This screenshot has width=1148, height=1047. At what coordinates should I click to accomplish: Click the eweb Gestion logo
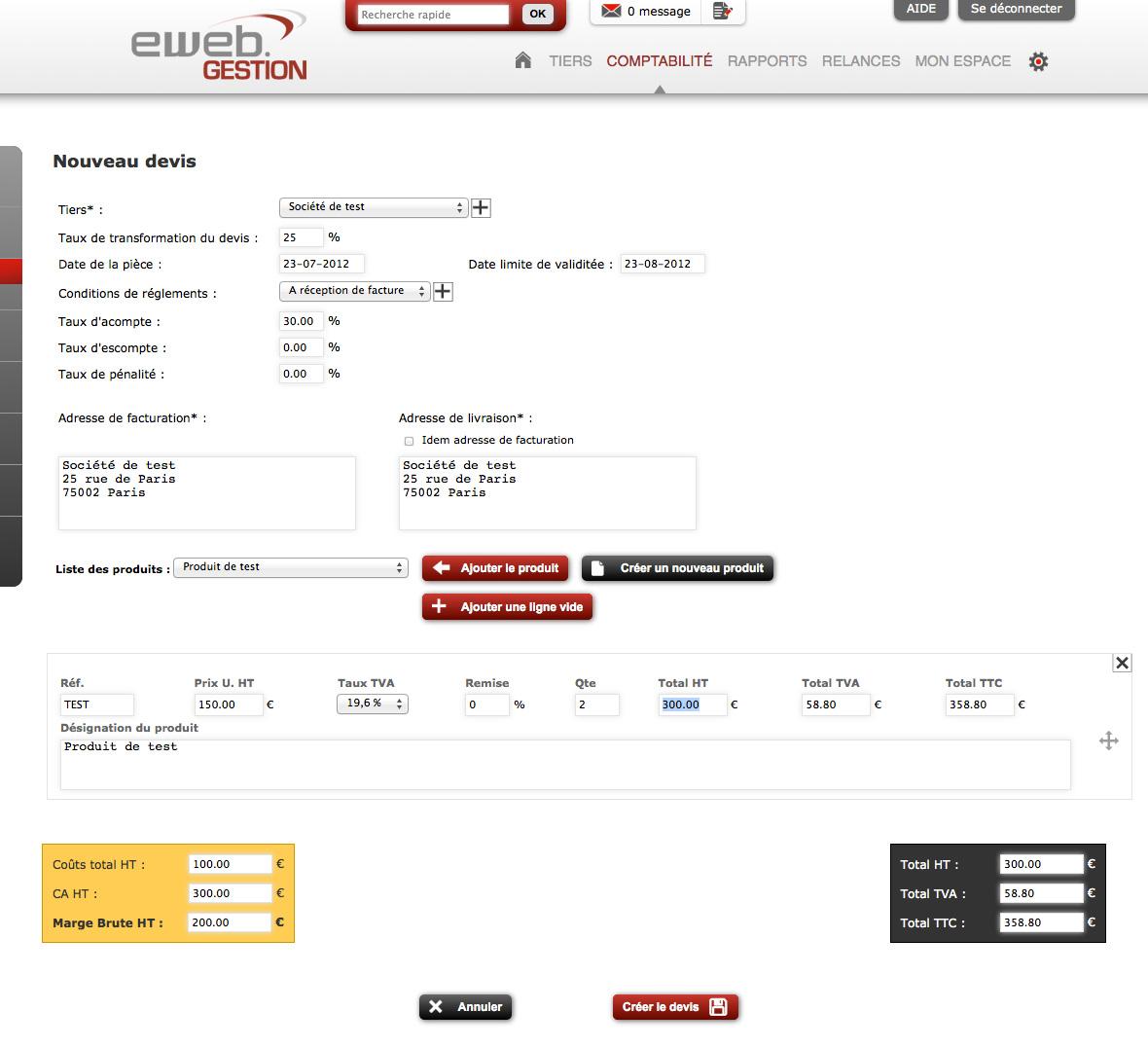pos(219,46)
